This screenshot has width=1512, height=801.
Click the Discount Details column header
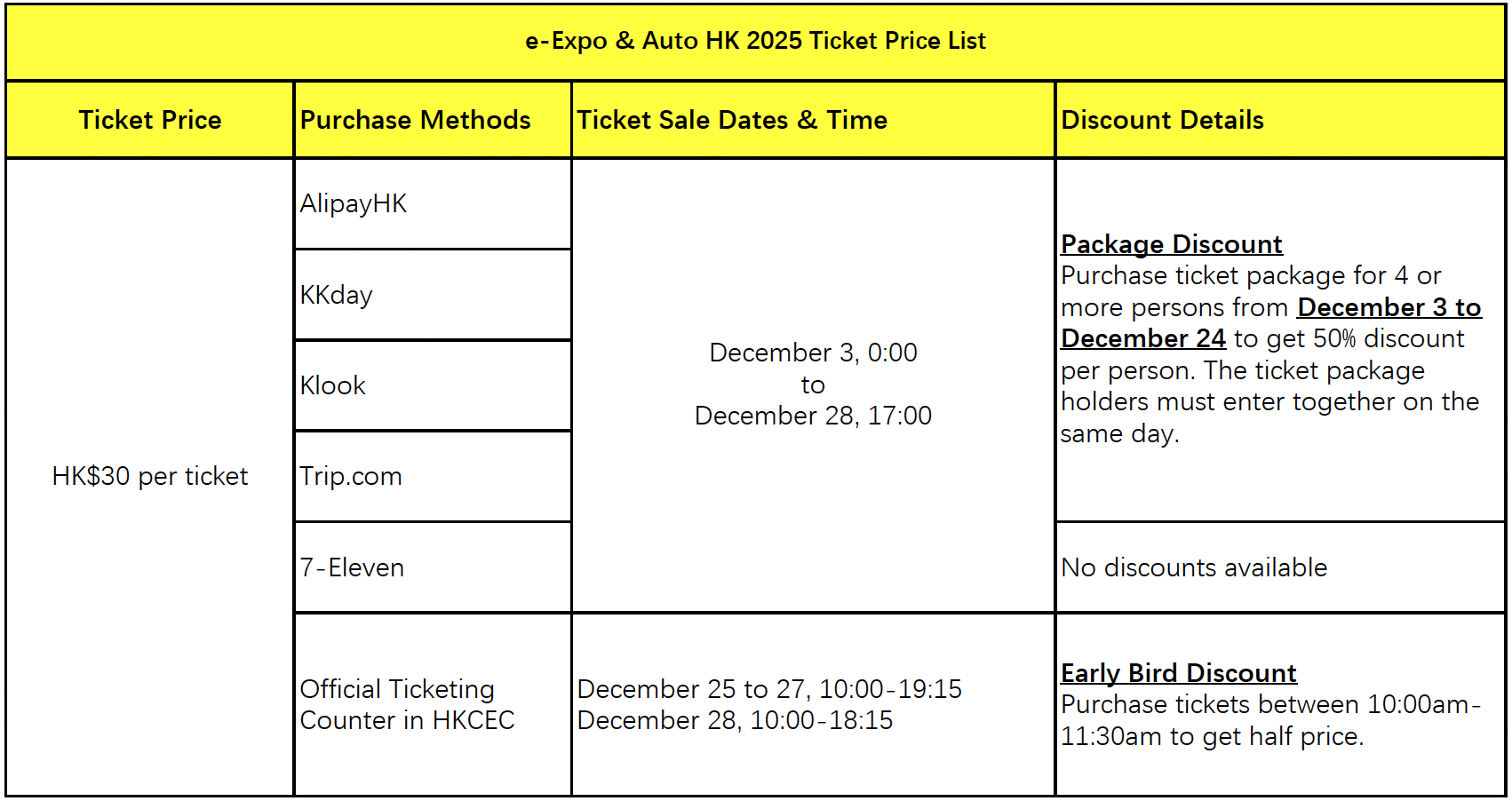click(1162, 120)
